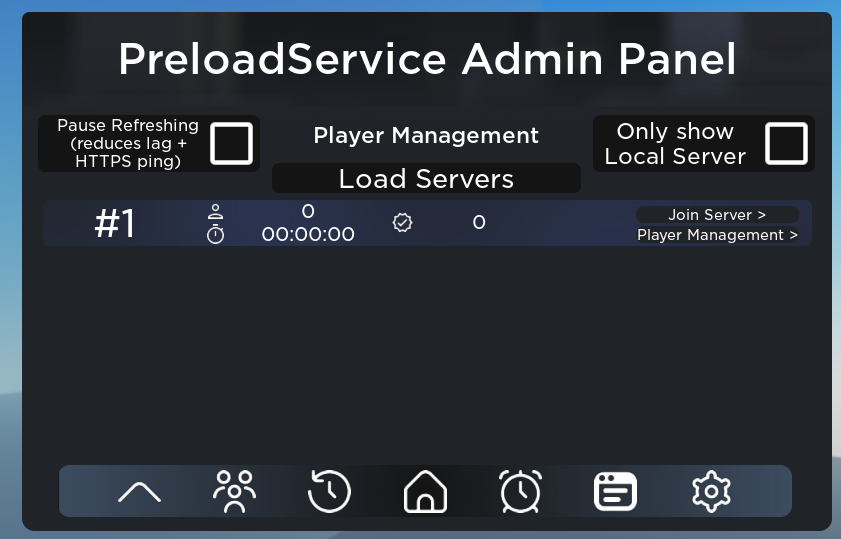Enable the Pause Refreshing checkbox
This screenshot has height=539, width=841.
231,143
